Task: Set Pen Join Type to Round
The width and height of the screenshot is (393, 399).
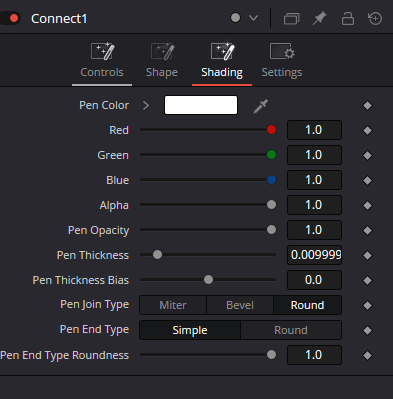Action: tap(307, 305)
